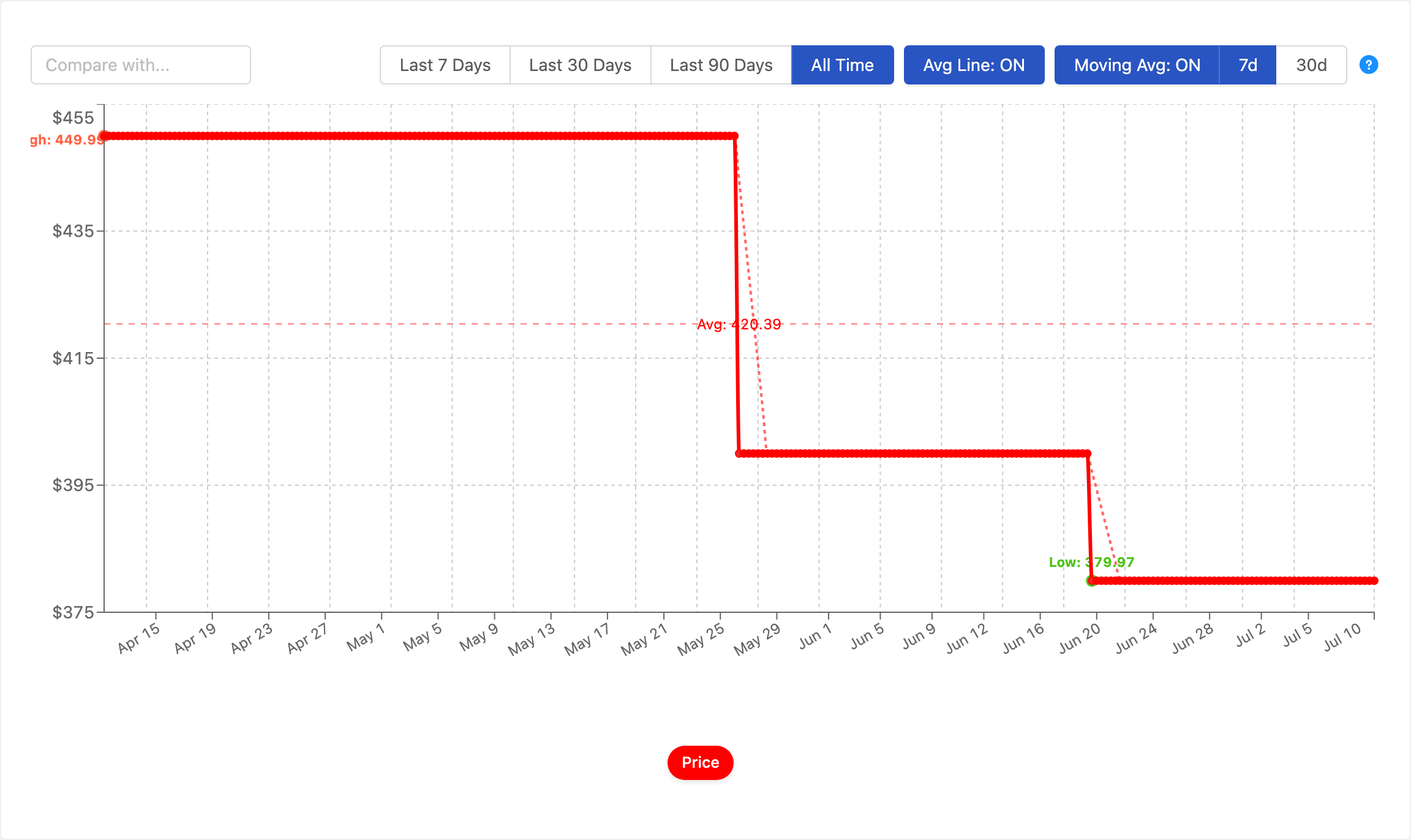Click the 'Avg: 420.39' label
The height and width of the screenshot is (840, 1411).
tap(739, 324)
